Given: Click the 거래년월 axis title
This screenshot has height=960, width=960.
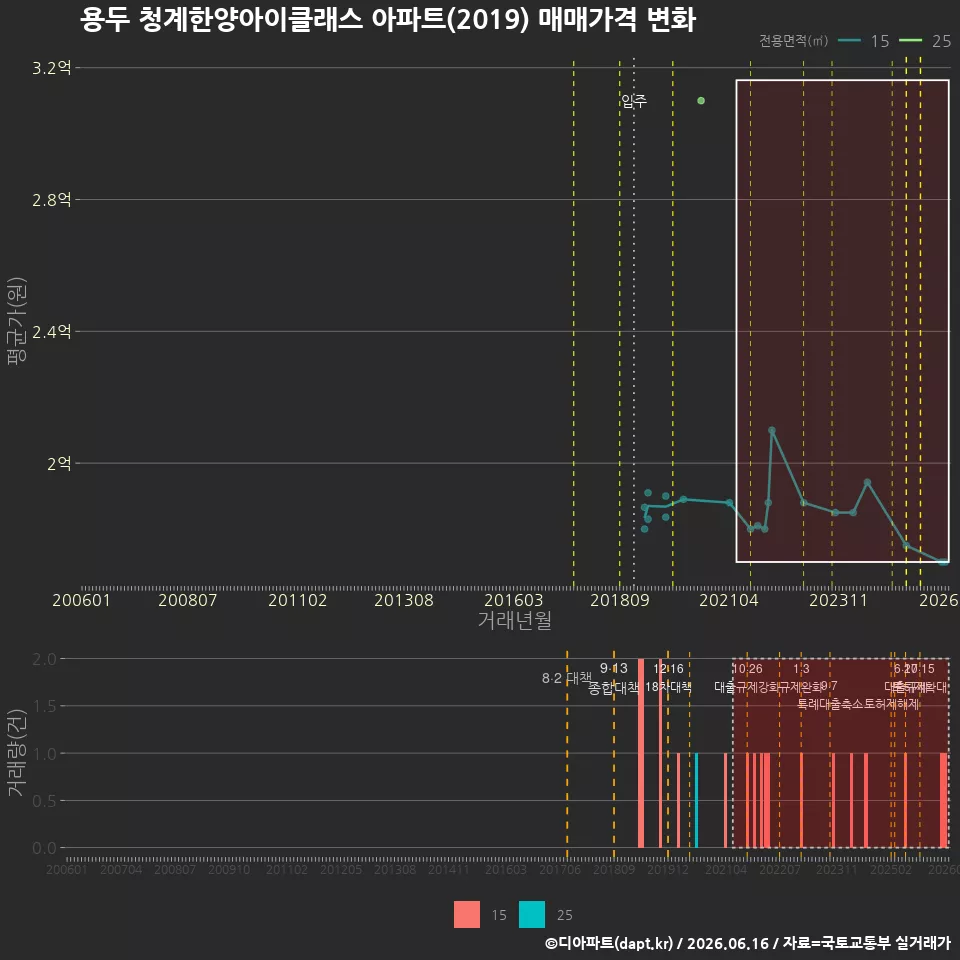Looking at the screenshot, I should [514, 620].
